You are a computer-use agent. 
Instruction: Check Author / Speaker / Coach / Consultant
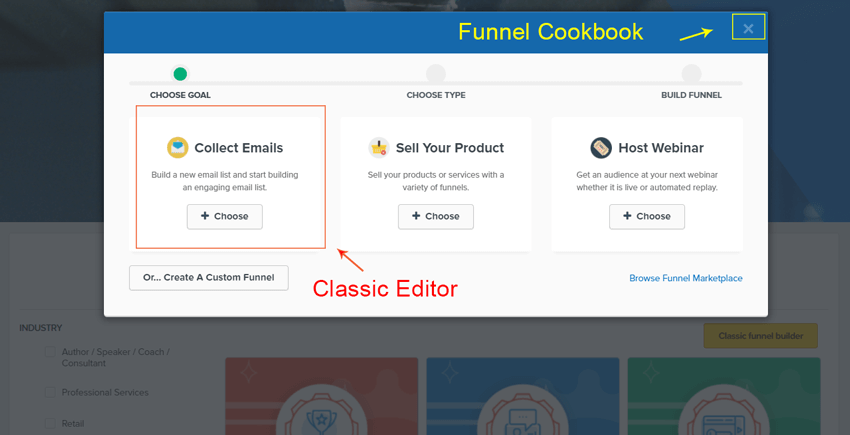(x=50, y=352)
